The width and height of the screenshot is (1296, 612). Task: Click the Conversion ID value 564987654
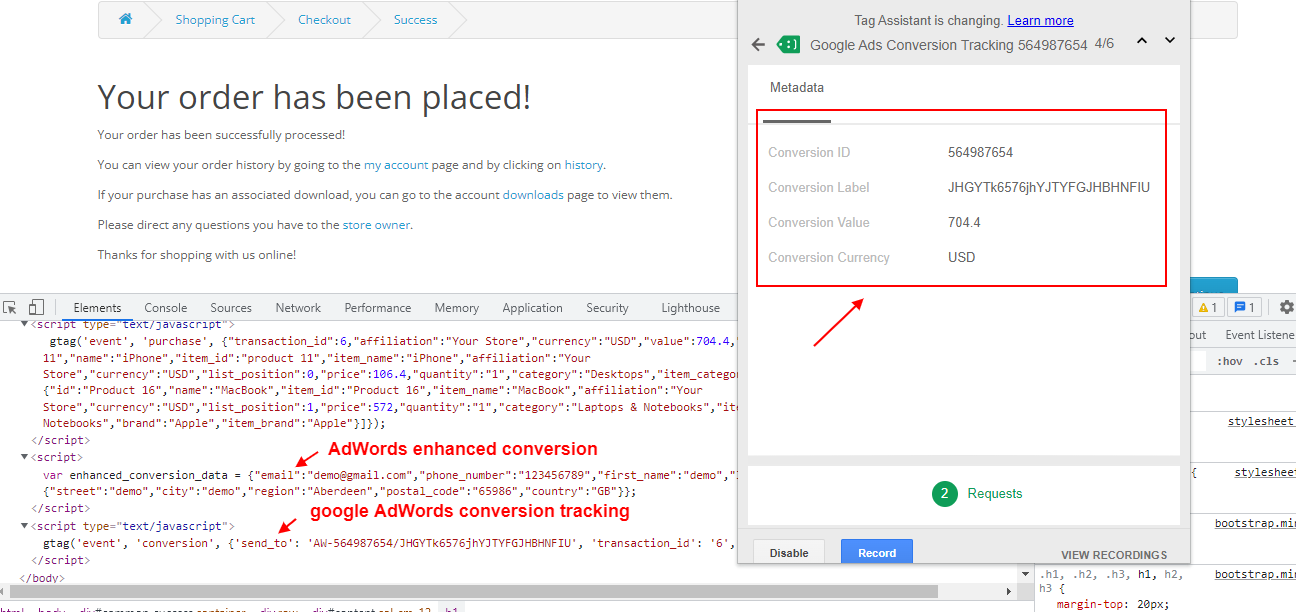coord(980,153)
